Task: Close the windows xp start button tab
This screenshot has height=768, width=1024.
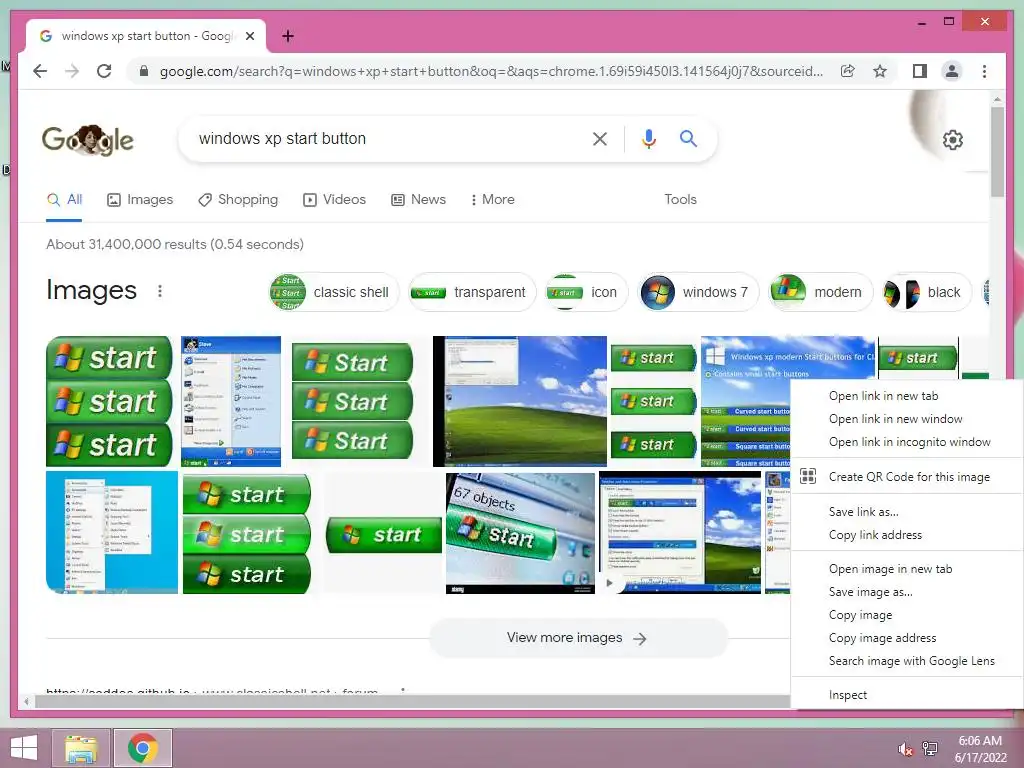Action: click(x=249, y=36)
